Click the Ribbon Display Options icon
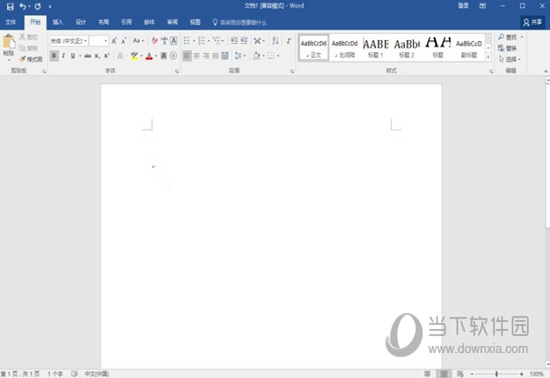The height and width of the screenshot is (378, 550). point(483,6)
